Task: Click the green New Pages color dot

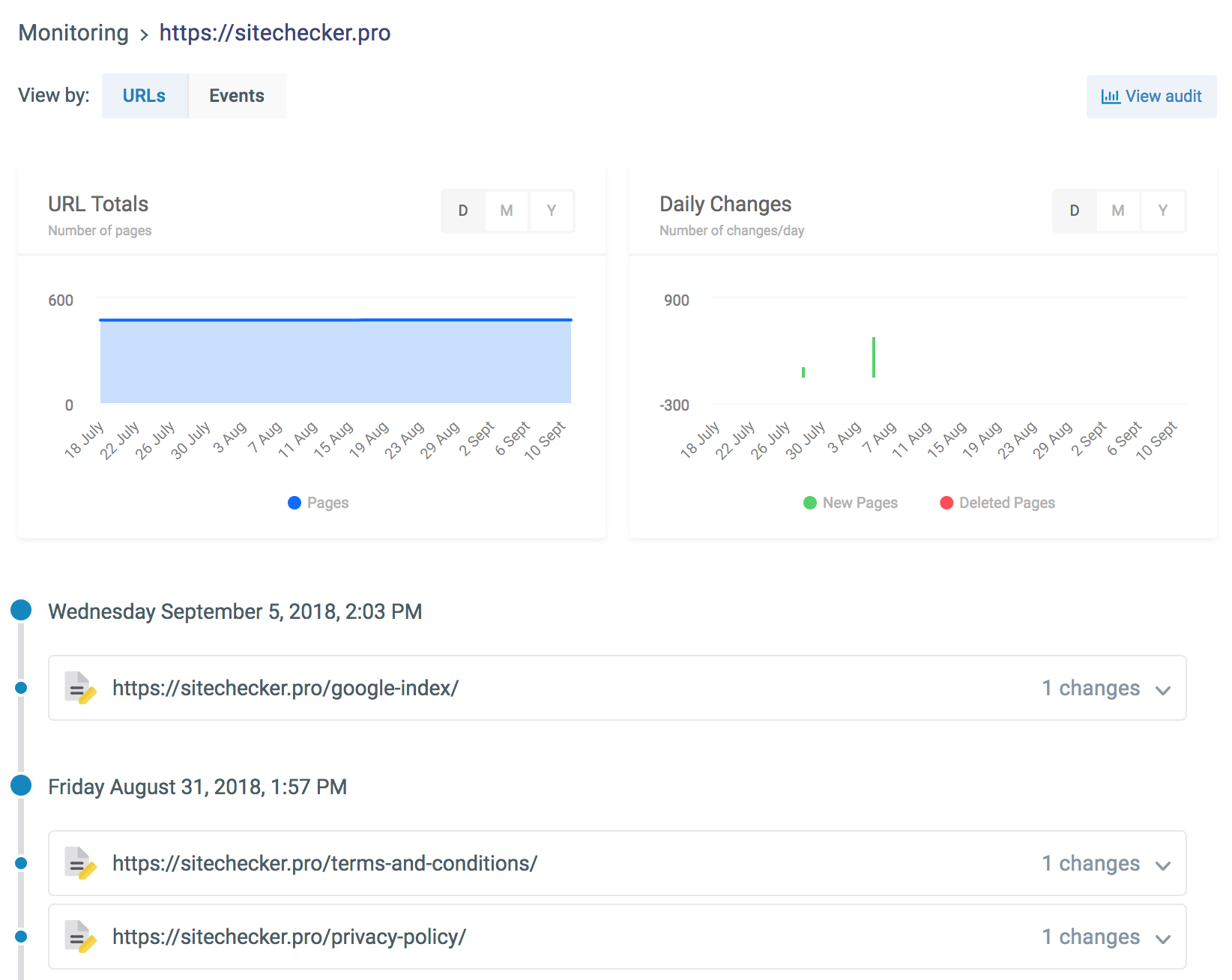Action: 810,503
